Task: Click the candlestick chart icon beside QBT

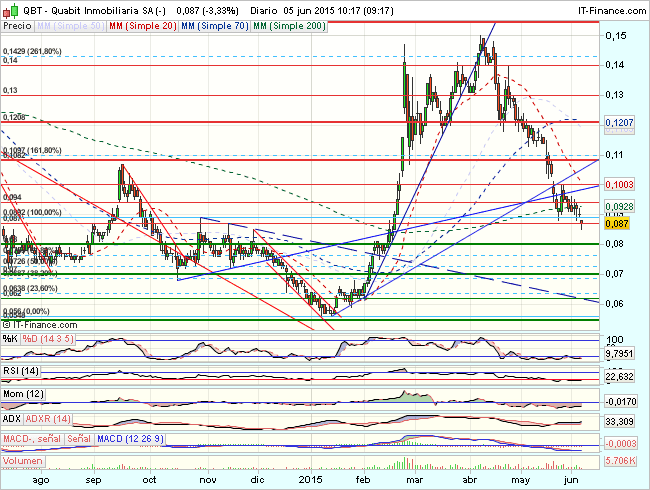Action: [10, 10]
